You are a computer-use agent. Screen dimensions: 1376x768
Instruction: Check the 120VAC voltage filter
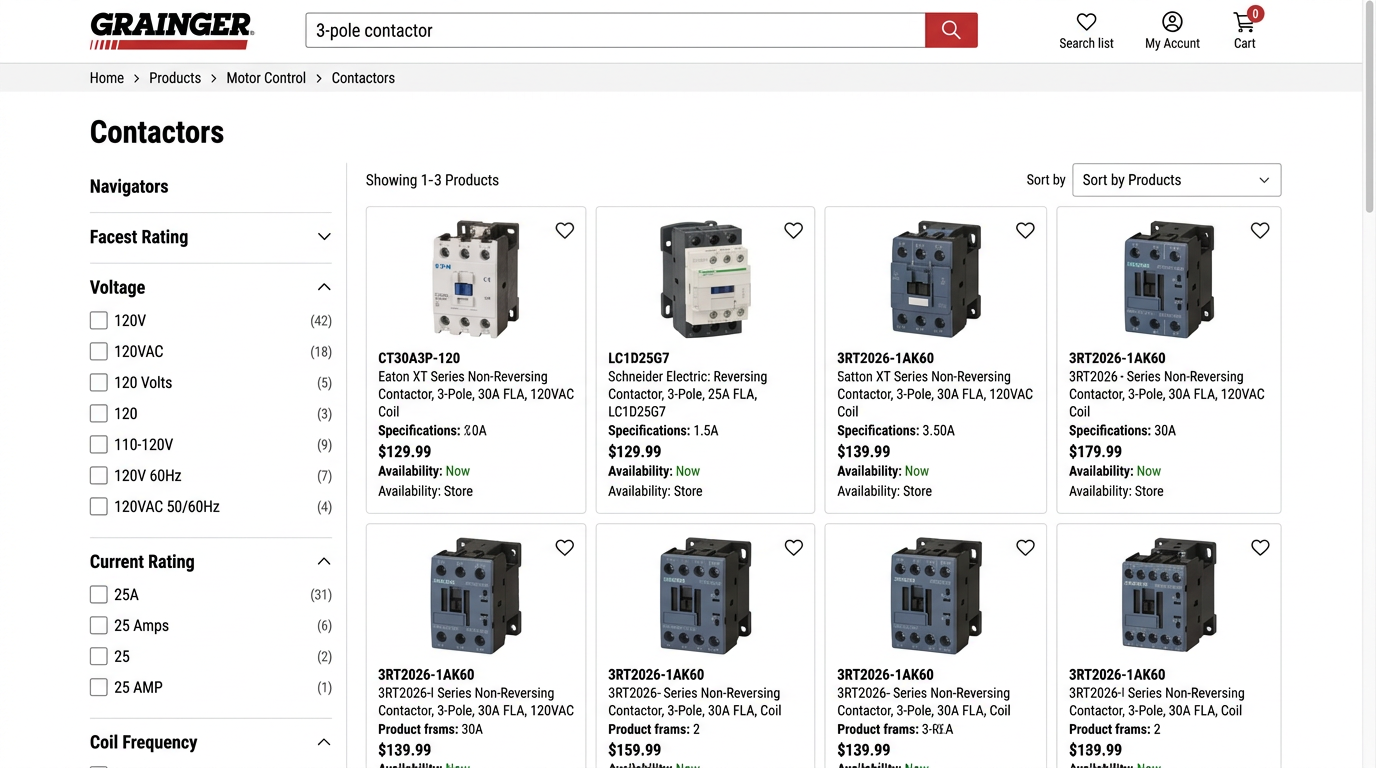[x=99, y=352]
